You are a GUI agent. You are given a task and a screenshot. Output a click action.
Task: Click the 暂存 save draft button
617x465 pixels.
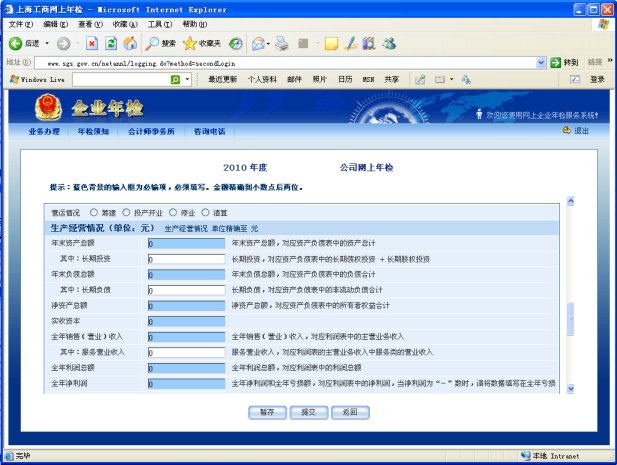[266, 411]
